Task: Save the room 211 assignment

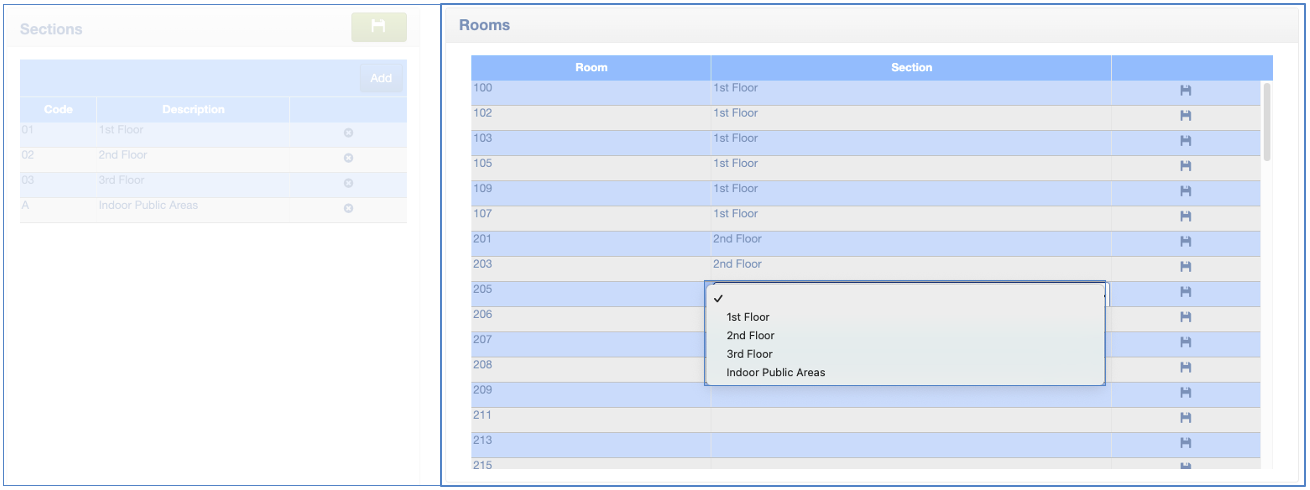Action: 1185,417
